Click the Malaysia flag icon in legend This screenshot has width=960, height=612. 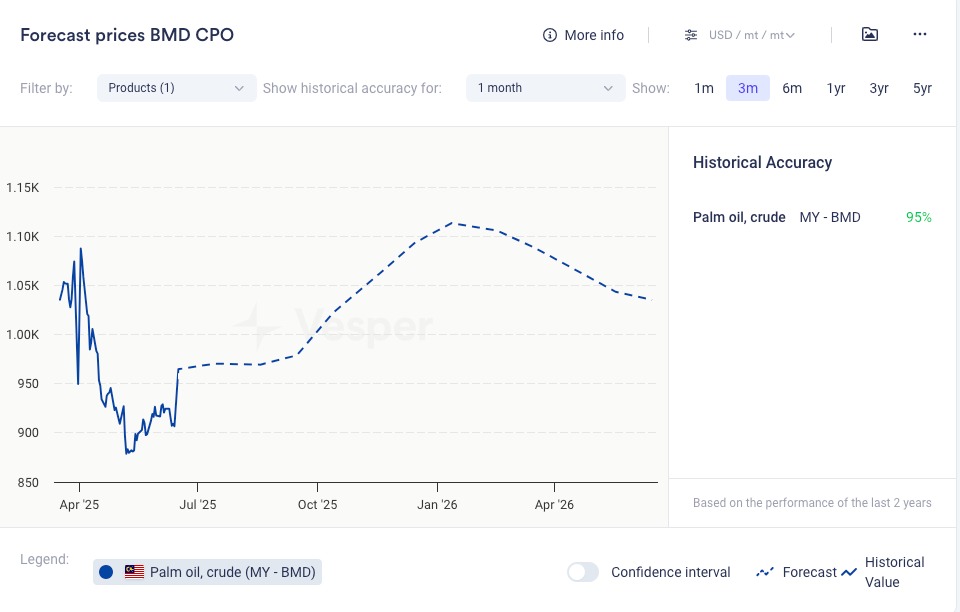(135, 572)
